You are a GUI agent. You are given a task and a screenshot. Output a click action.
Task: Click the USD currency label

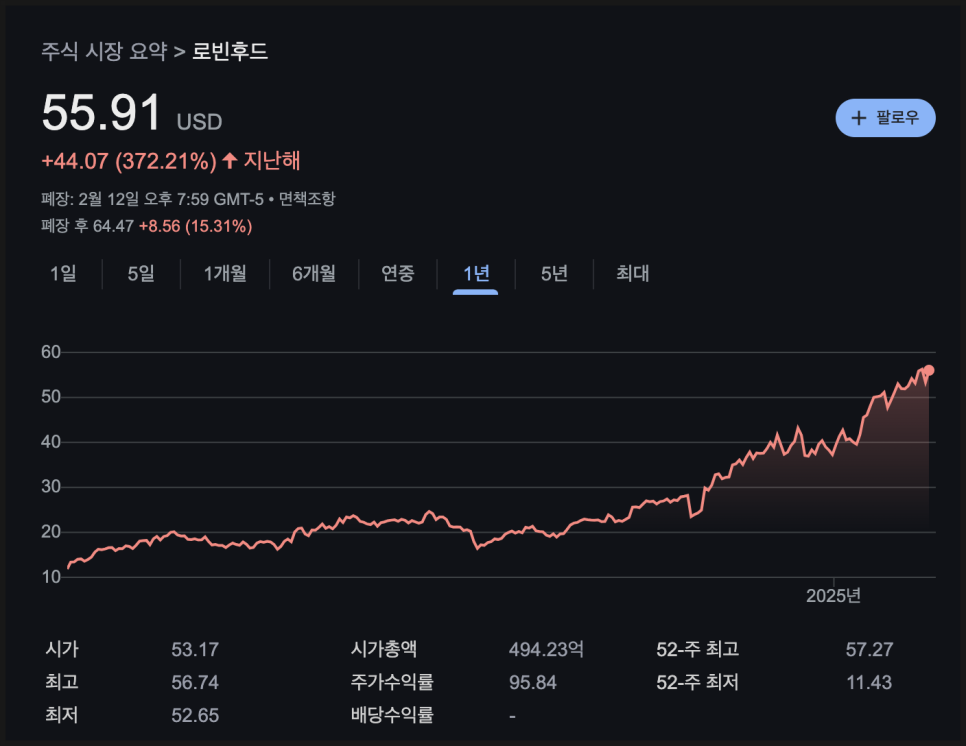tap(199, 122)
